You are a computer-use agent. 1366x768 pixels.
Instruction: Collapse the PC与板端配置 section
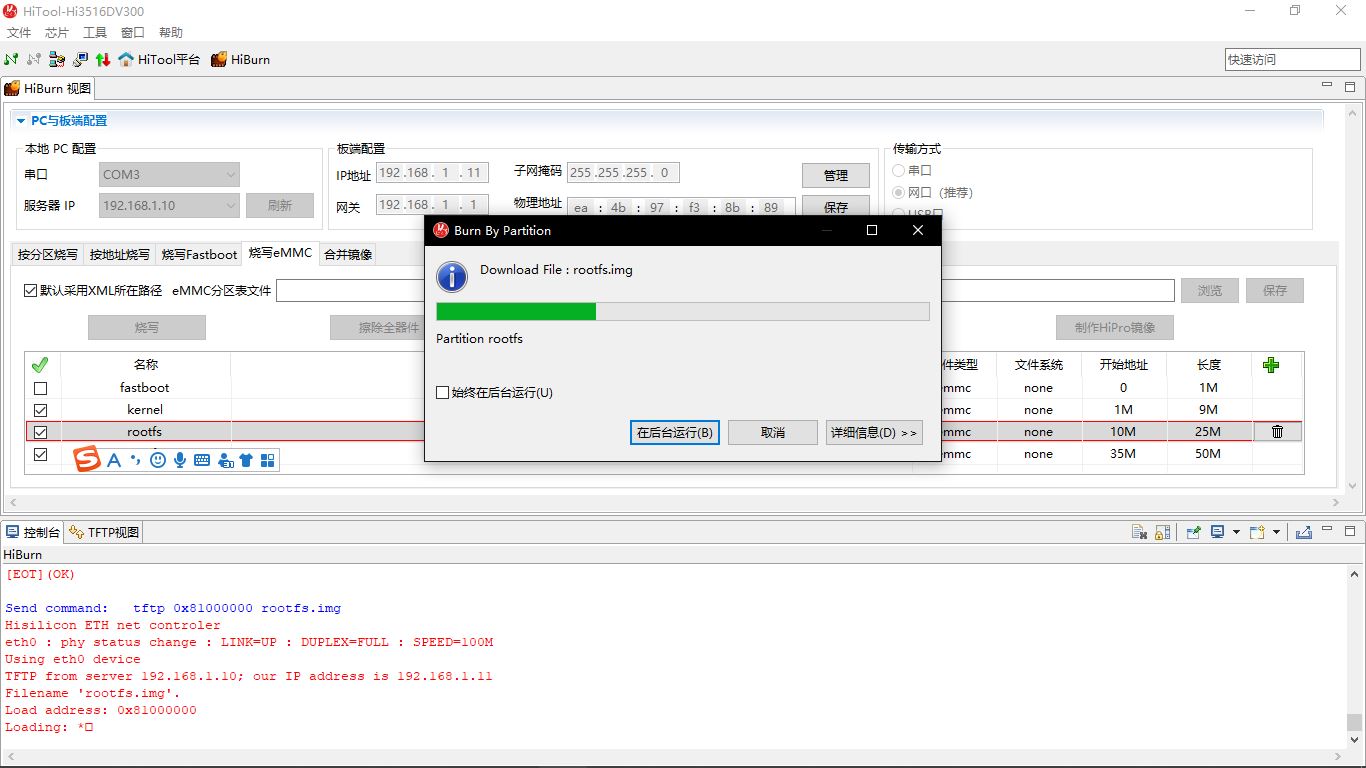tap(21, 121)
